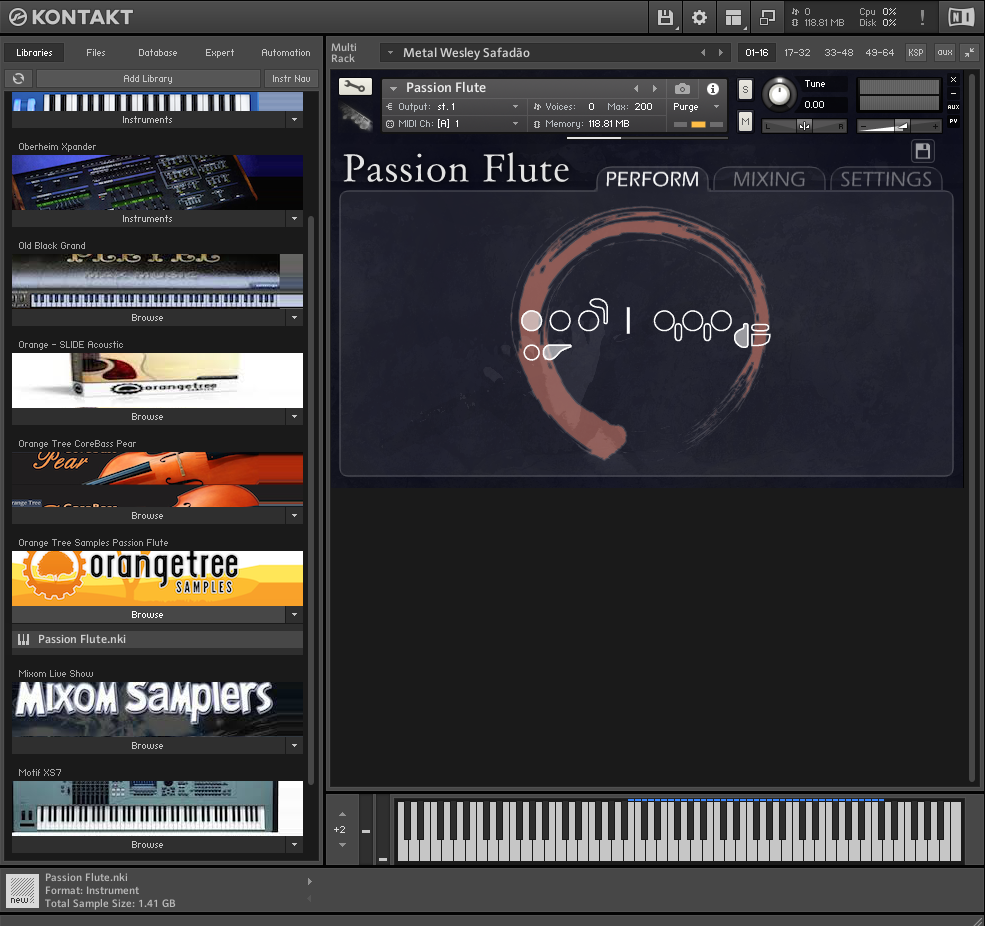Image resolution: width=985 pixels, height=926 pixels.
Task: Remove Passion Flute instrument with X
Action: point(954,80)
